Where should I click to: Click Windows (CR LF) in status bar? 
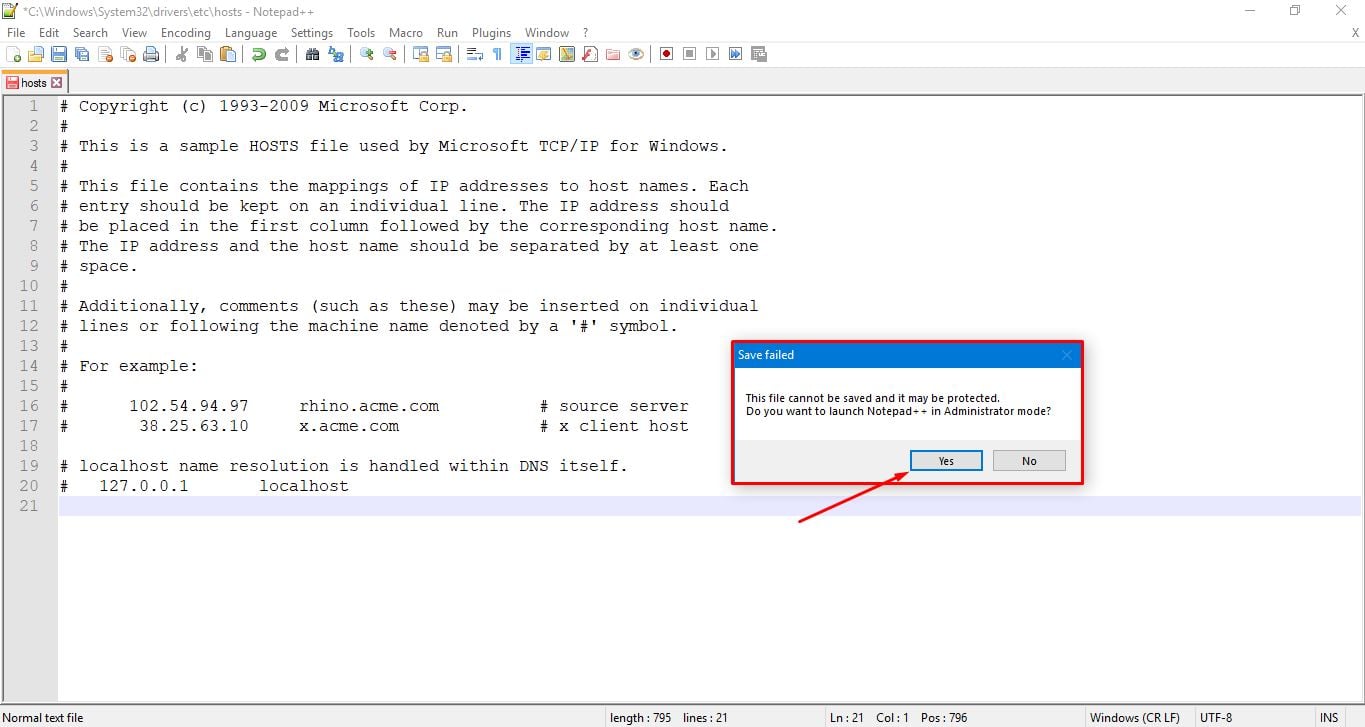pos(1134,718)
